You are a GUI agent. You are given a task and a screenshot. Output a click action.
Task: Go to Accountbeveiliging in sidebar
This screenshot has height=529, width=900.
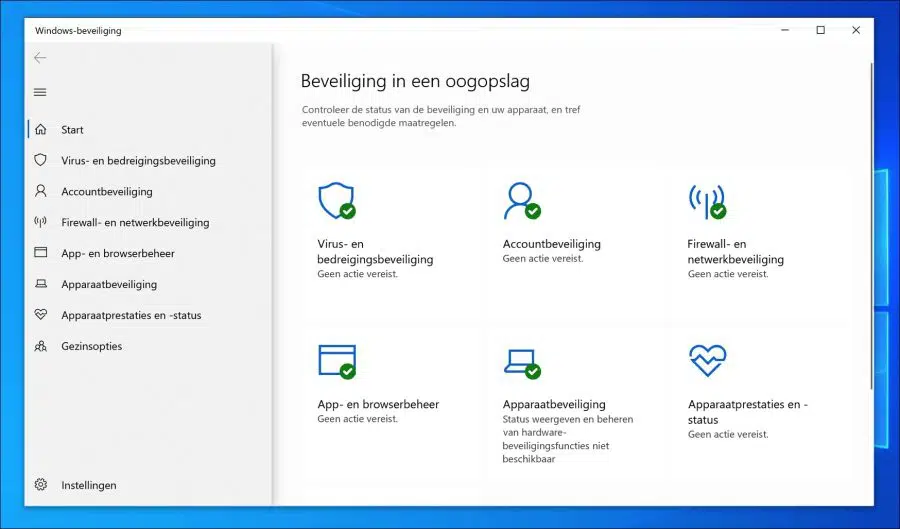(x=107, y=192)
